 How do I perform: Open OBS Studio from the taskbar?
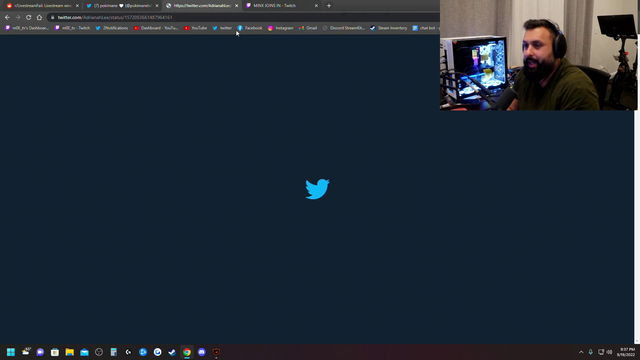coord(99,352)
